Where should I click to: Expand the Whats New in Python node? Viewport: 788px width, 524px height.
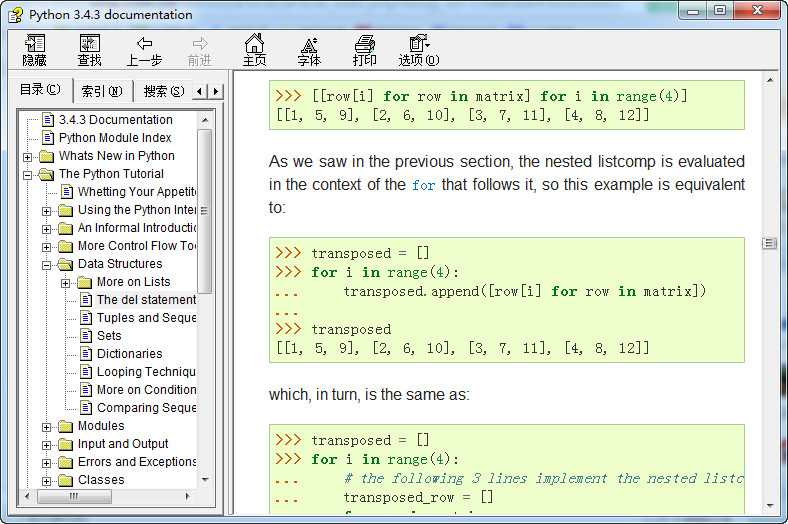[x=28, y=157]
